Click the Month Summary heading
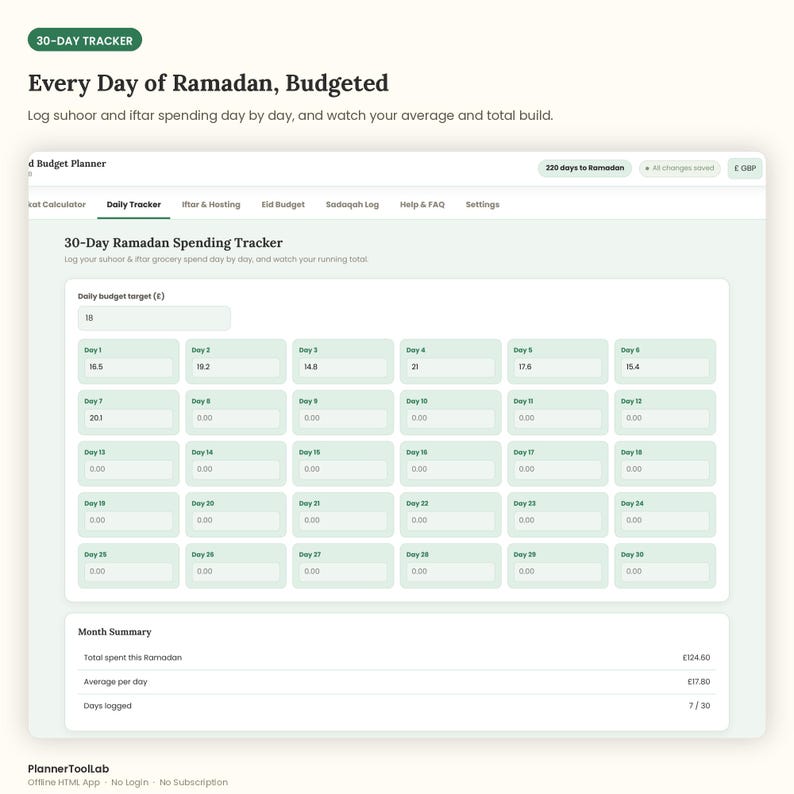The width and height of the screenshot is (794, 794). (115, 632)
